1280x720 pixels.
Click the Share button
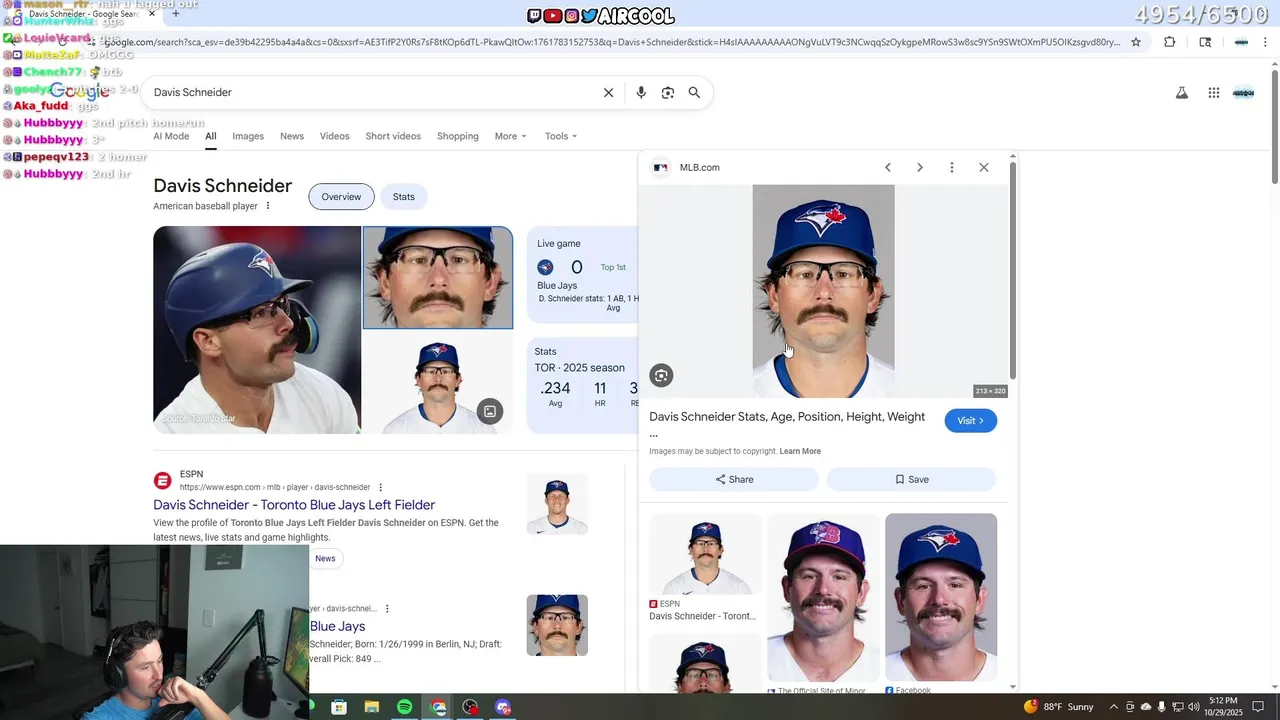tap(734, 479)
